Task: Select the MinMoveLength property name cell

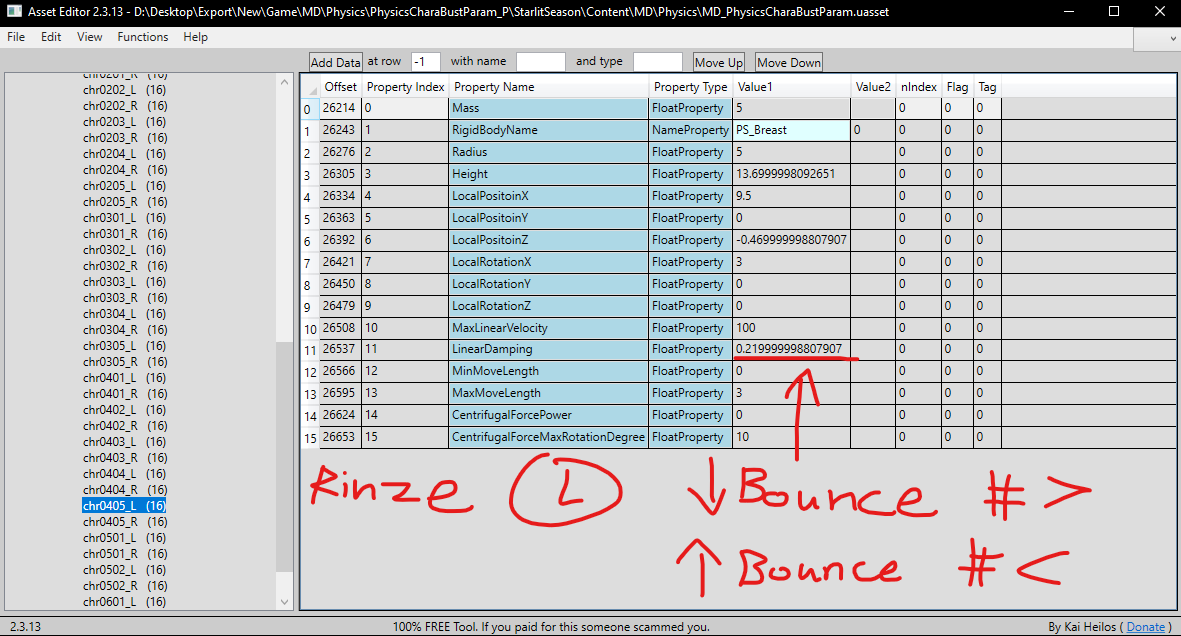Action: point(548,371)
